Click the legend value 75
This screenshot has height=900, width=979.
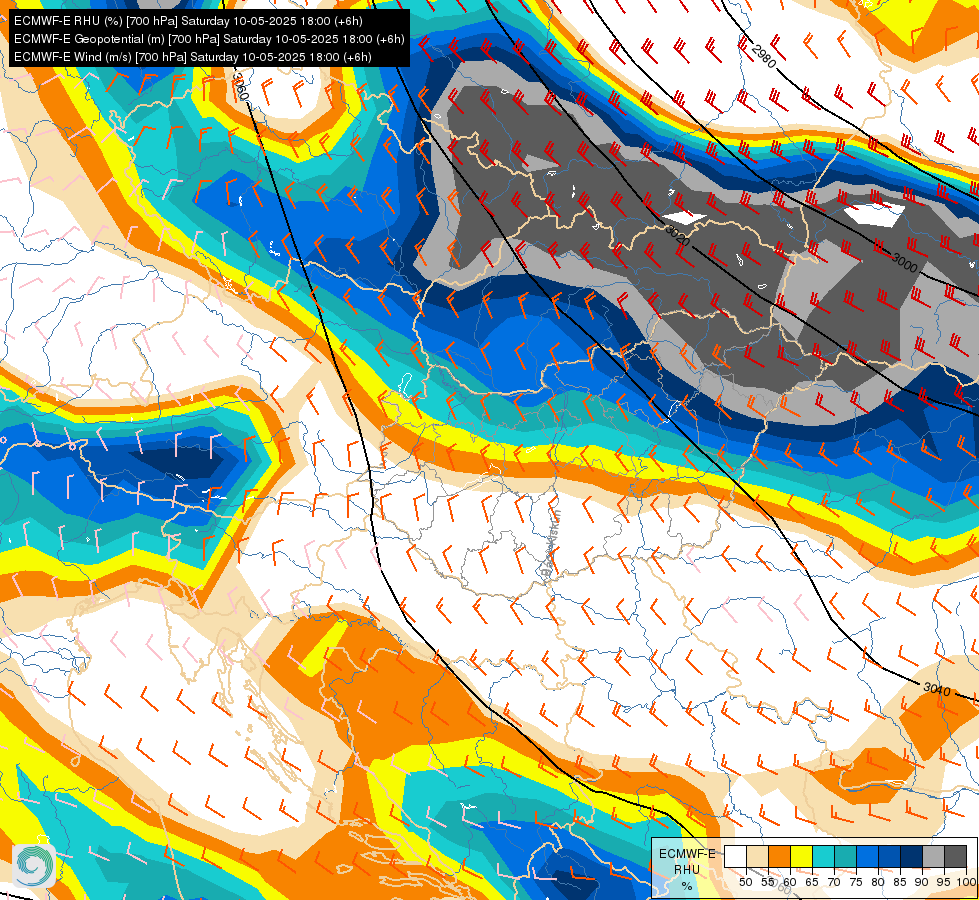(x=856, y=882)
